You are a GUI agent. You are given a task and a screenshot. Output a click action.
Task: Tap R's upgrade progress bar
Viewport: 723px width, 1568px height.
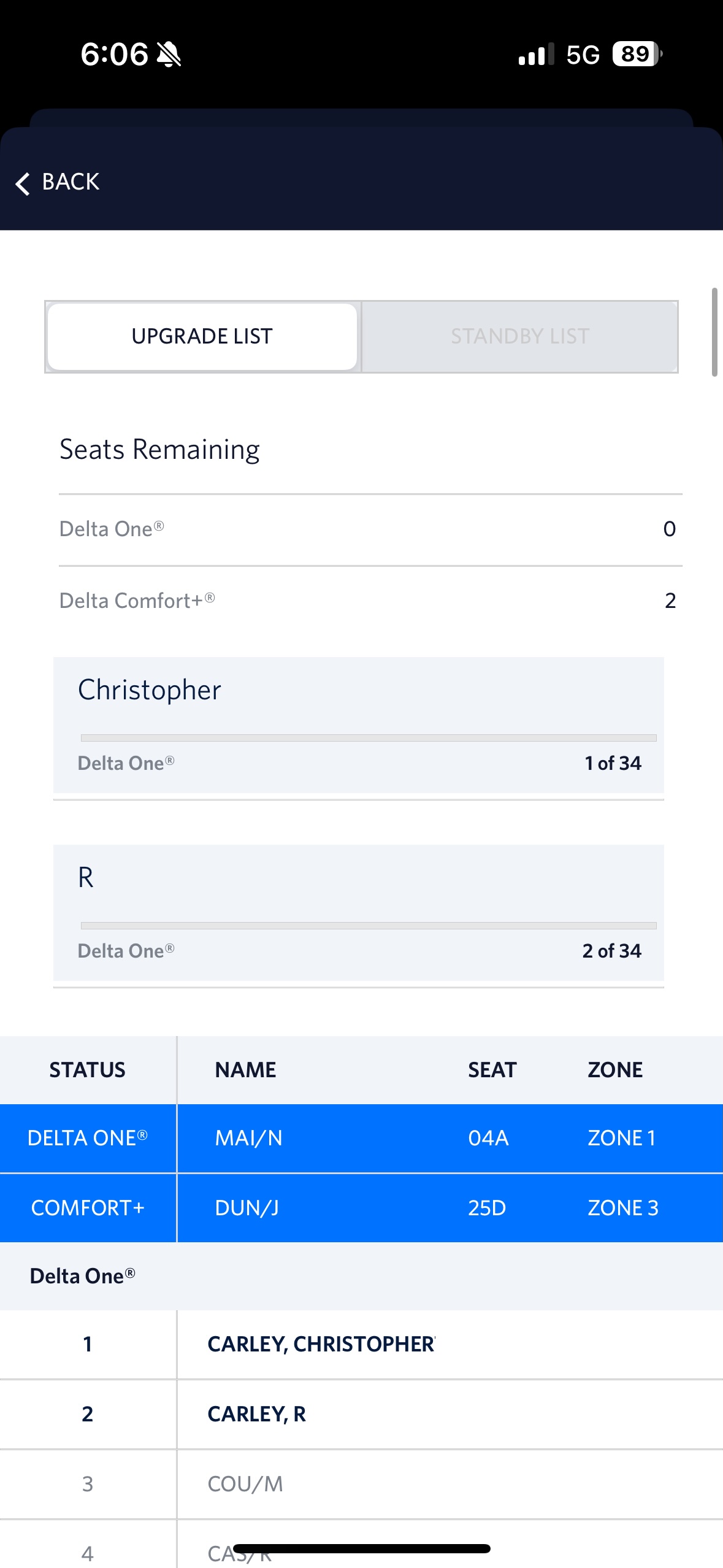coord(368,926)
